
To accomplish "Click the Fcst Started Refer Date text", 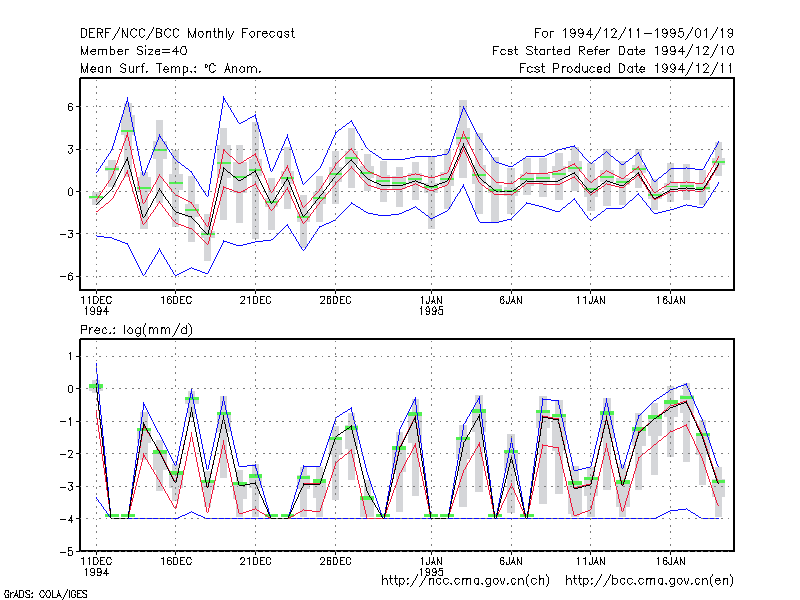I will 613,51.
